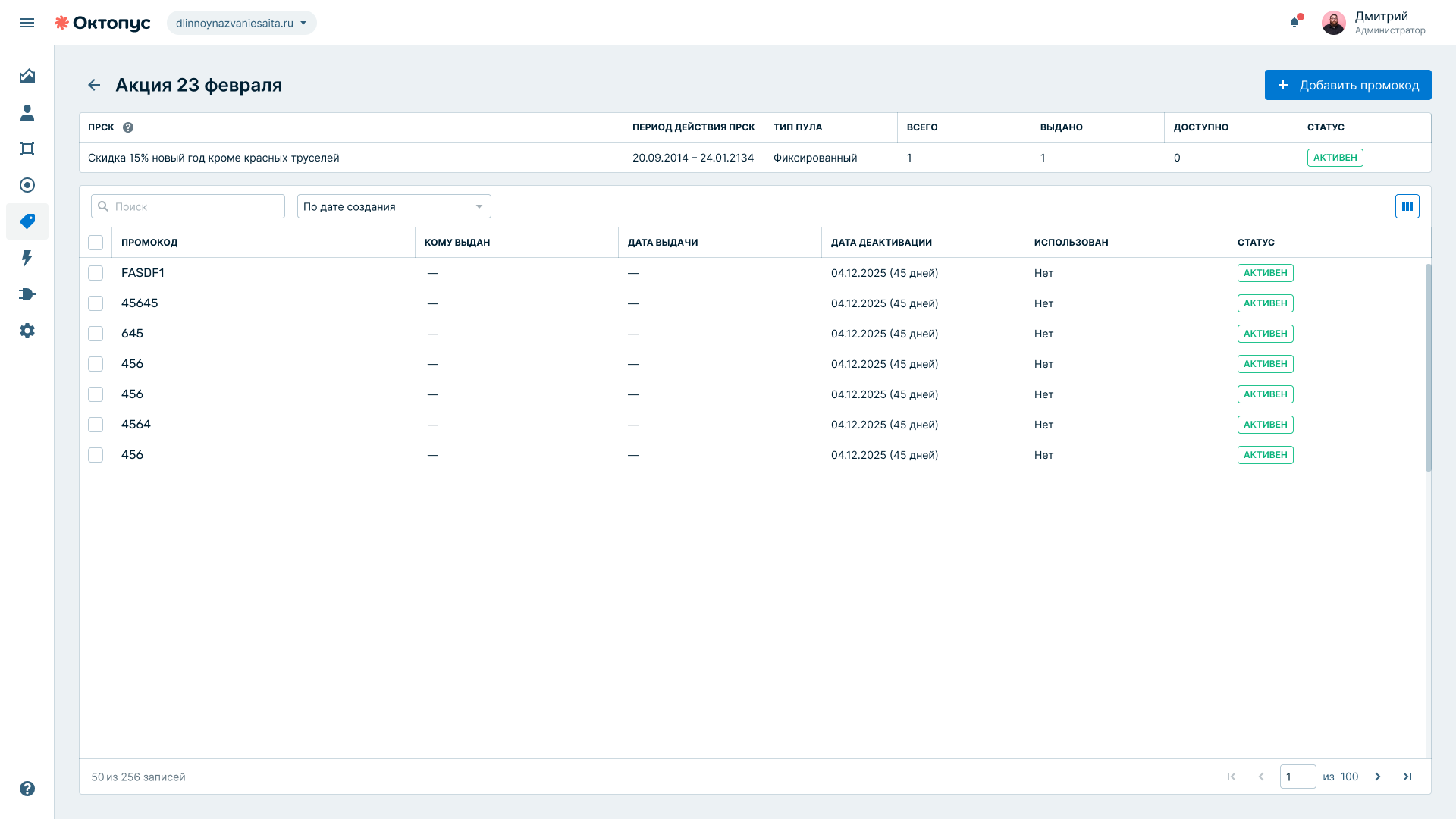Click the promo code table scrollbar
Viewport: 1456px width, 819px height.
(x=1429, y=368)
